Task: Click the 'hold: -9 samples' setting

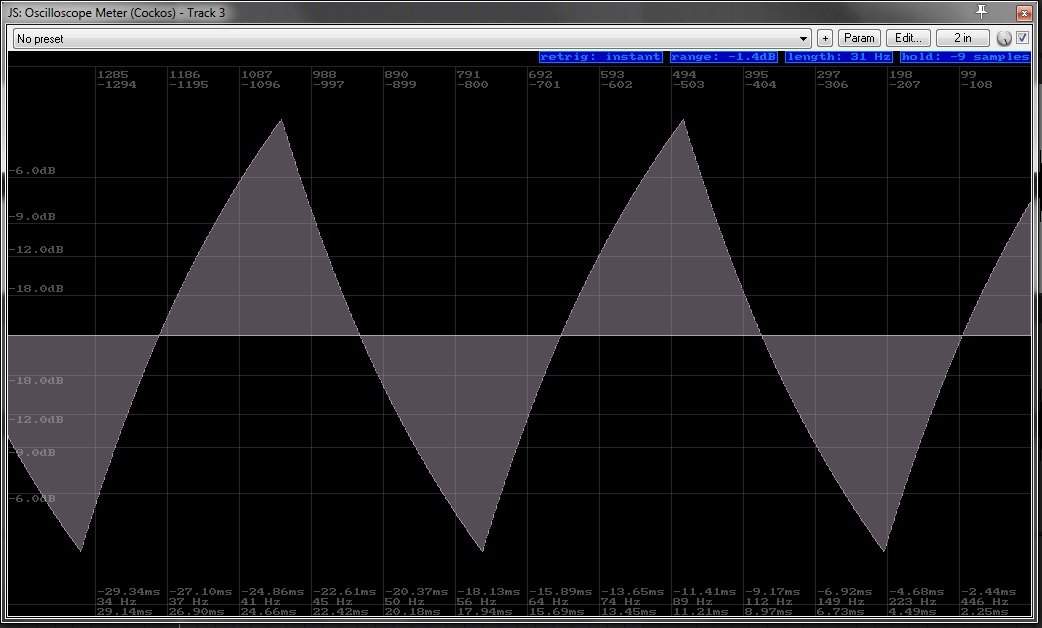Action: tap(965, 57)
